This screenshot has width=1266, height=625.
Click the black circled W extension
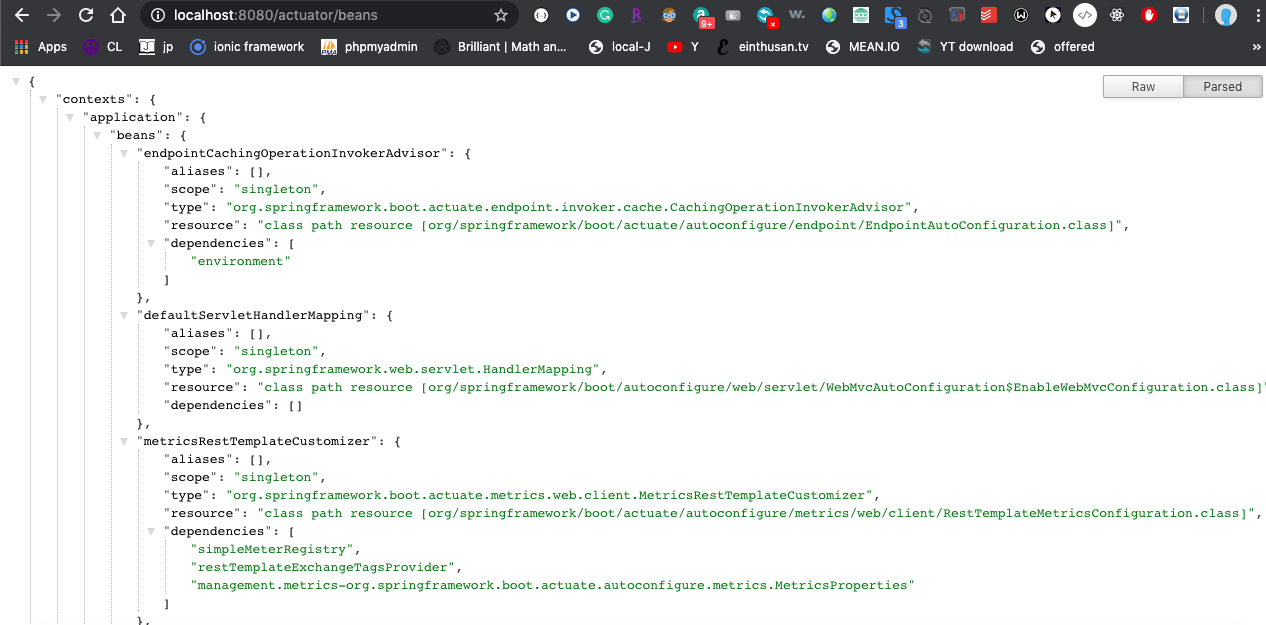point(1021,15)
